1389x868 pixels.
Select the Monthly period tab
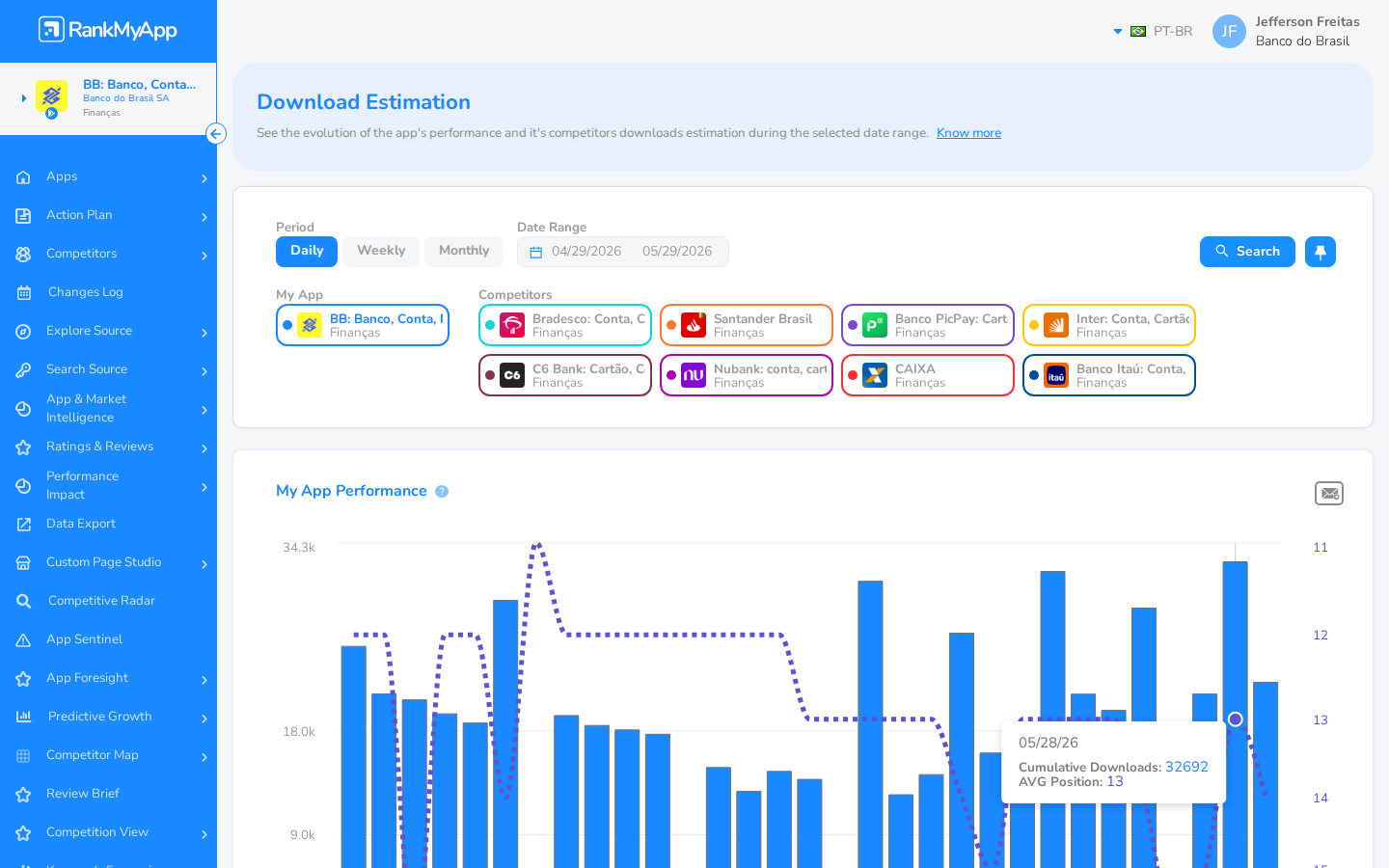click(464, 252)
